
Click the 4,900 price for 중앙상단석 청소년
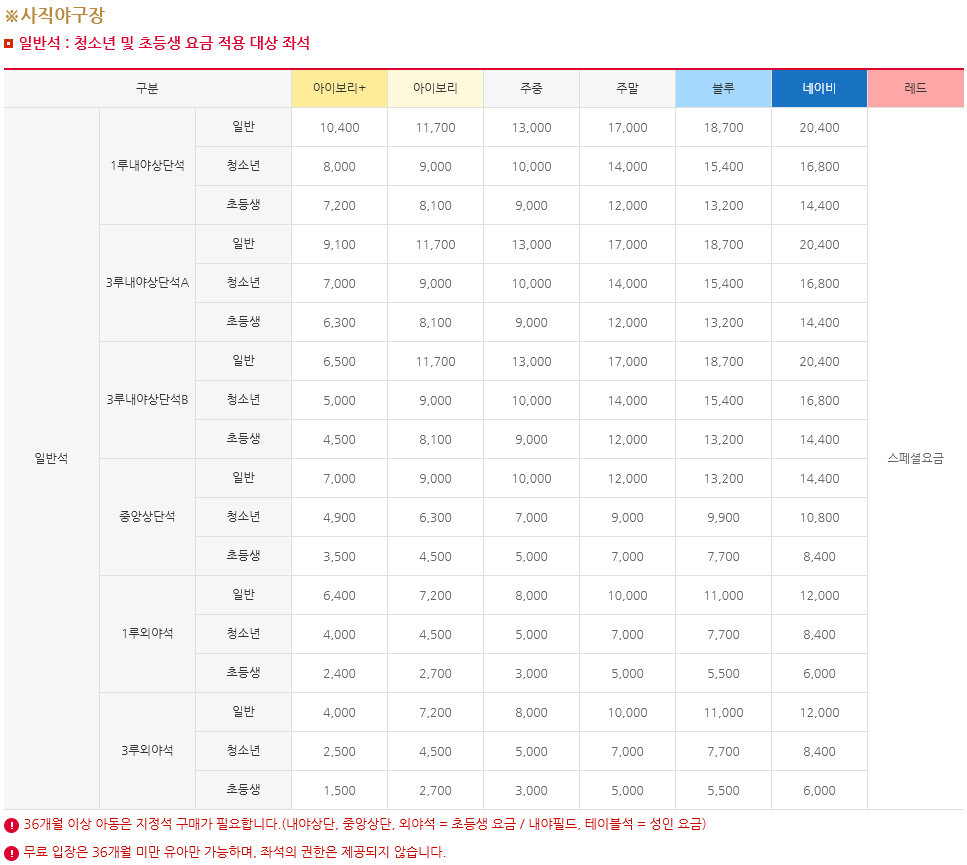pyautogui.click(x=339, y=518)
